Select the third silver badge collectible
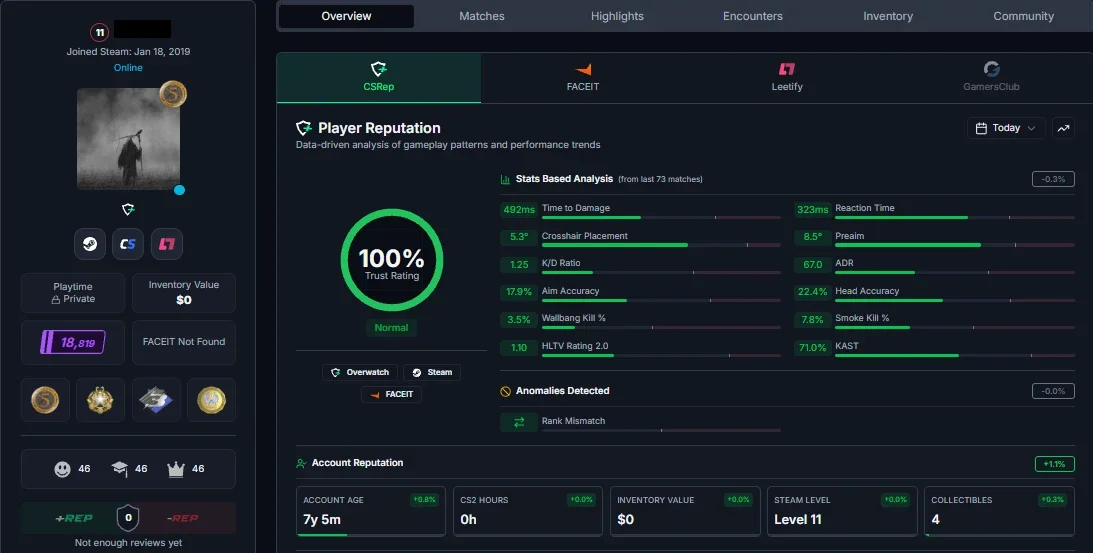 point(155,400)
